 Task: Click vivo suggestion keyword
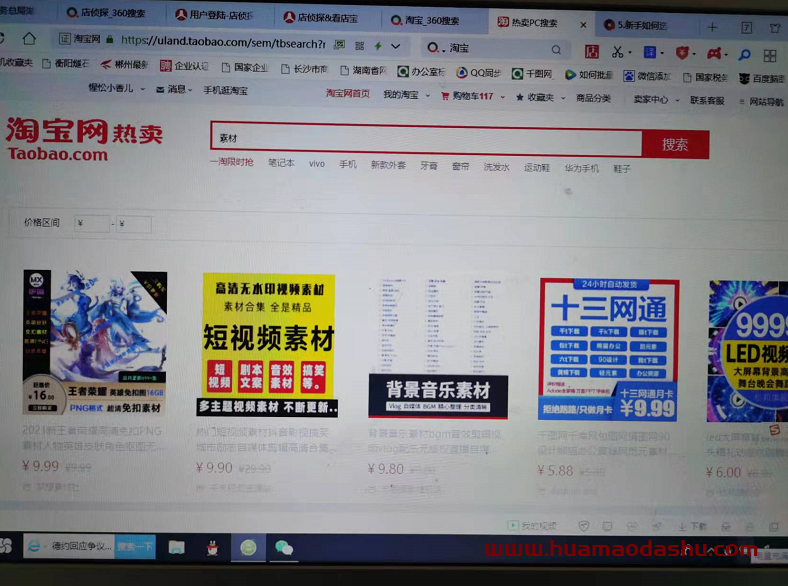(317, 164)
